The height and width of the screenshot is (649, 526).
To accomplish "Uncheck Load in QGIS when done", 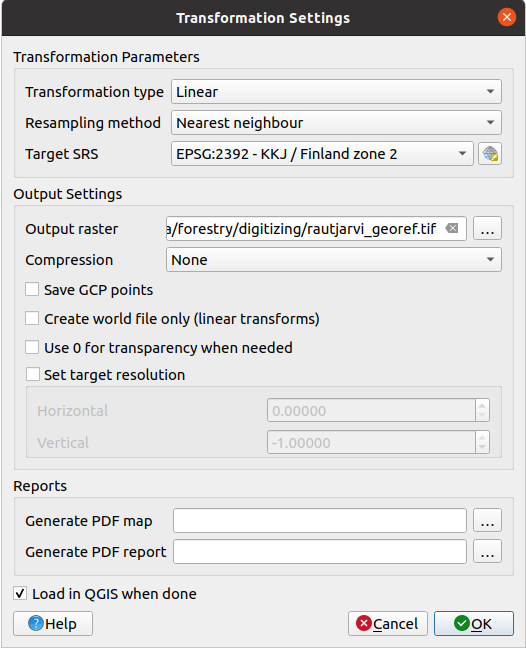I will 20,593.
